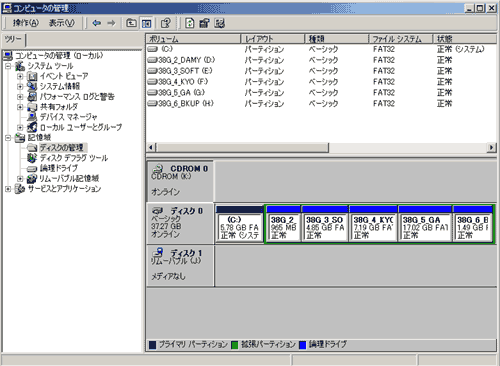This screenshot has width=500, height=366.
Task: Click FAT32 cell of the (C:) row
Action: (384, 49)
